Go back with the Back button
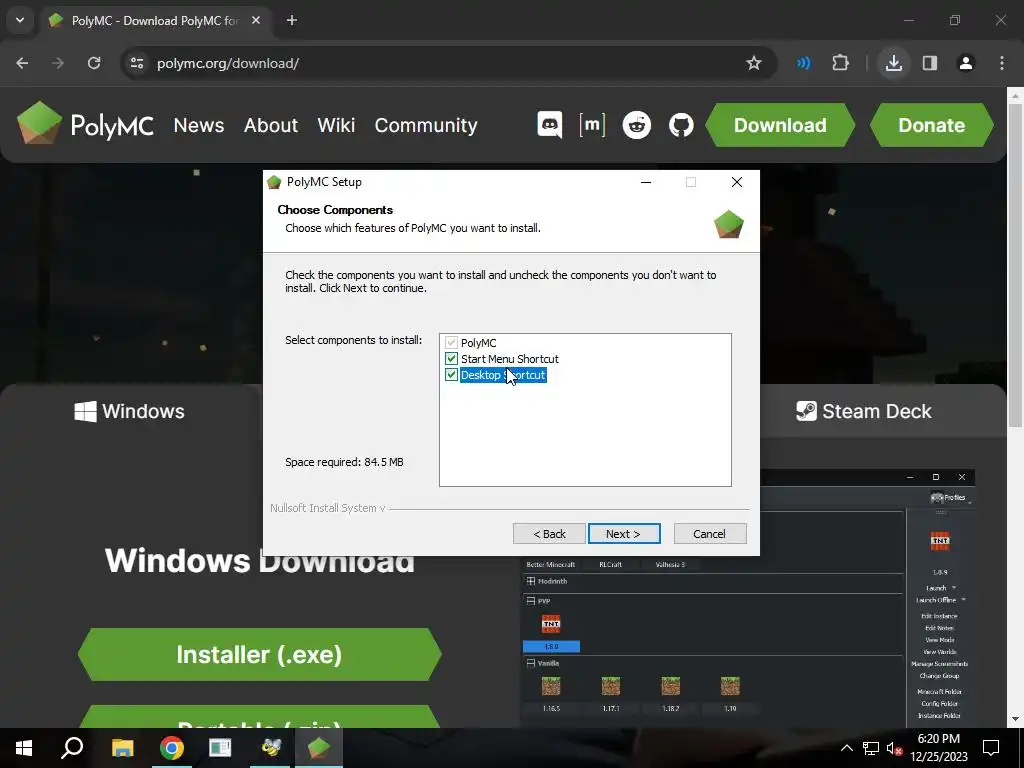Viewport: 1024px width, 768px height. [549, 534]
